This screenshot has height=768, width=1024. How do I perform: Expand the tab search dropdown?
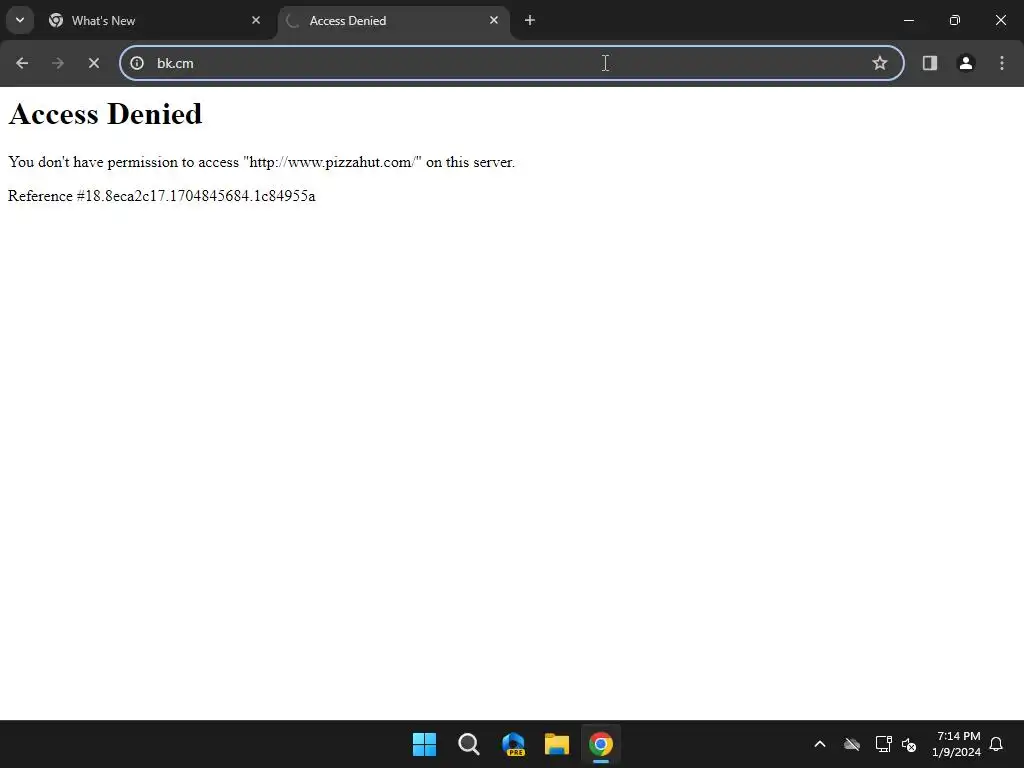(20, 20)
